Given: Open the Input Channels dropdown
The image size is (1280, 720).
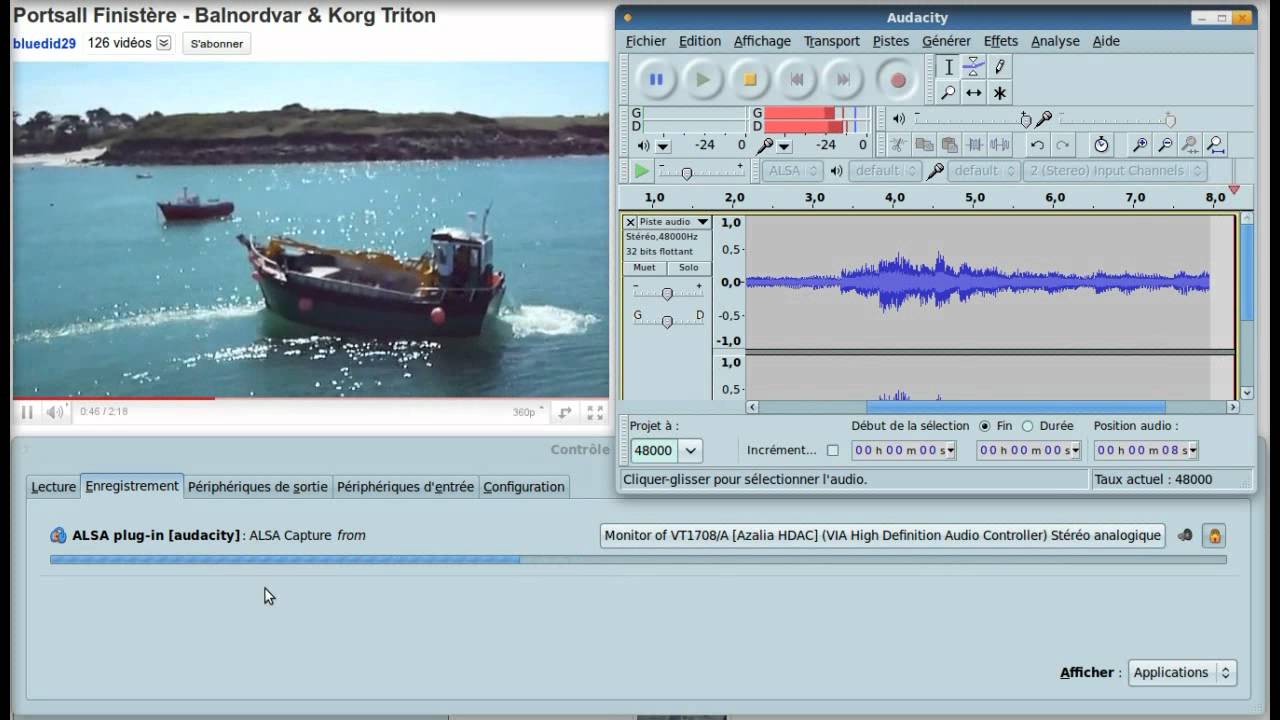Looking at the screenshot, I should point(1113,171).
